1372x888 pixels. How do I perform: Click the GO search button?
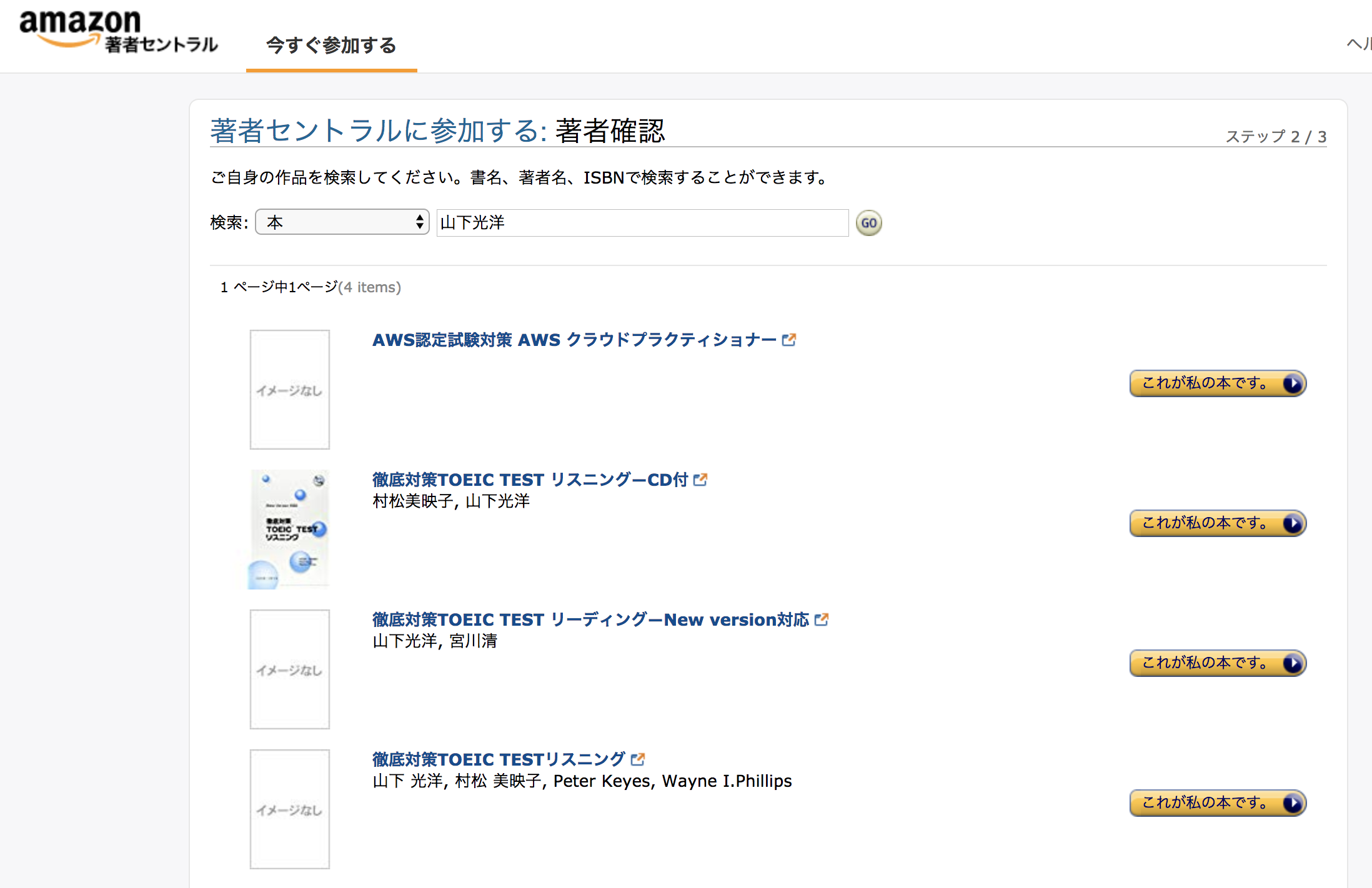868,223
